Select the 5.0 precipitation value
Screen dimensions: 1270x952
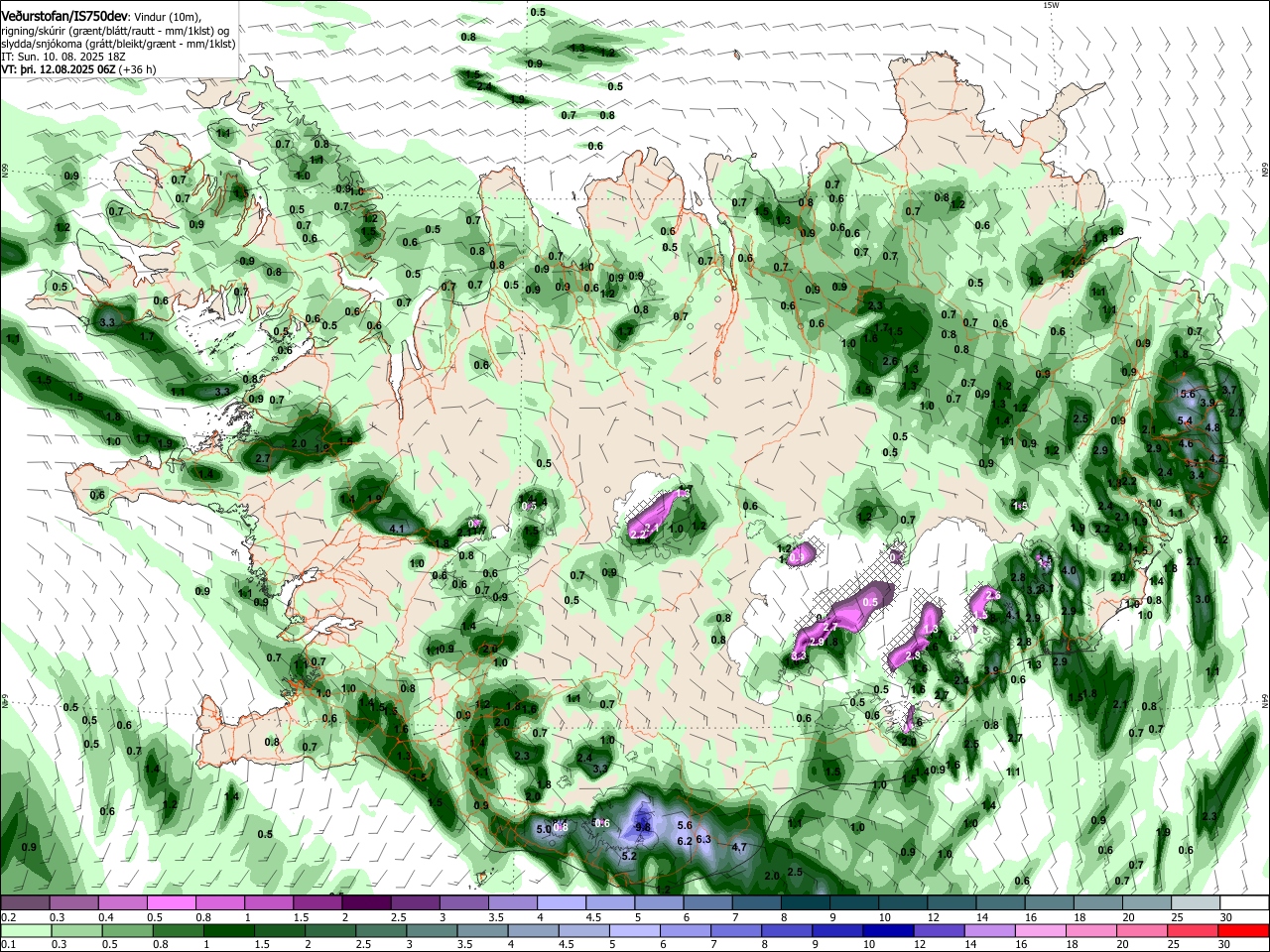point(543,829)
